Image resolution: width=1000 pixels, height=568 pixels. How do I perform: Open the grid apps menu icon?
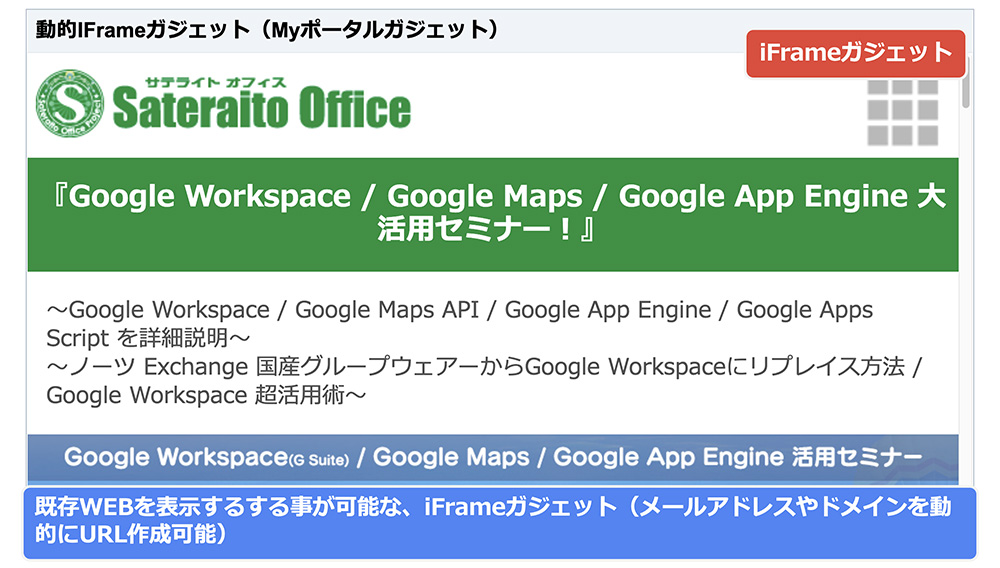(902, 113)
